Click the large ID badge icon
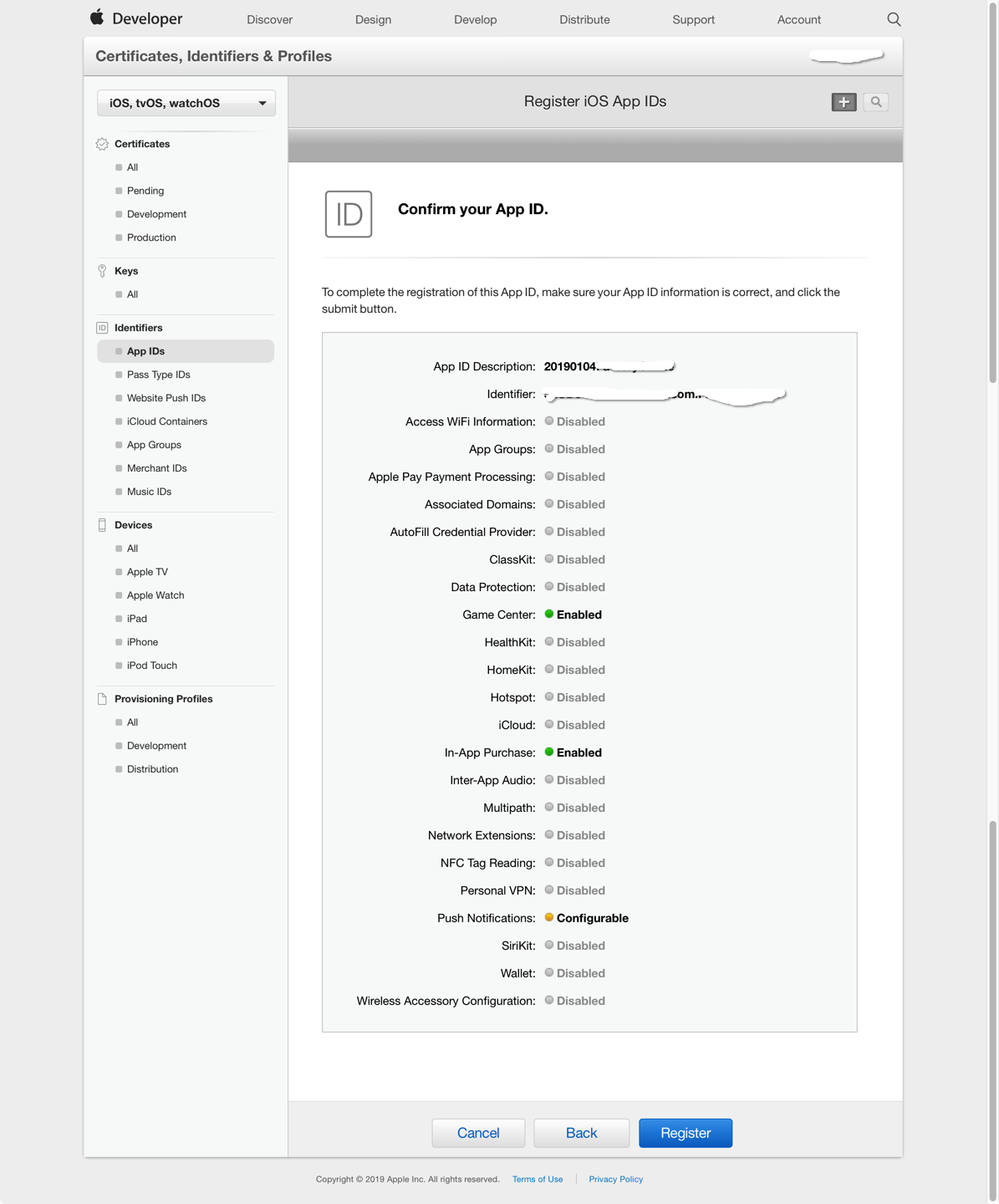 click(x=349, y=214)
